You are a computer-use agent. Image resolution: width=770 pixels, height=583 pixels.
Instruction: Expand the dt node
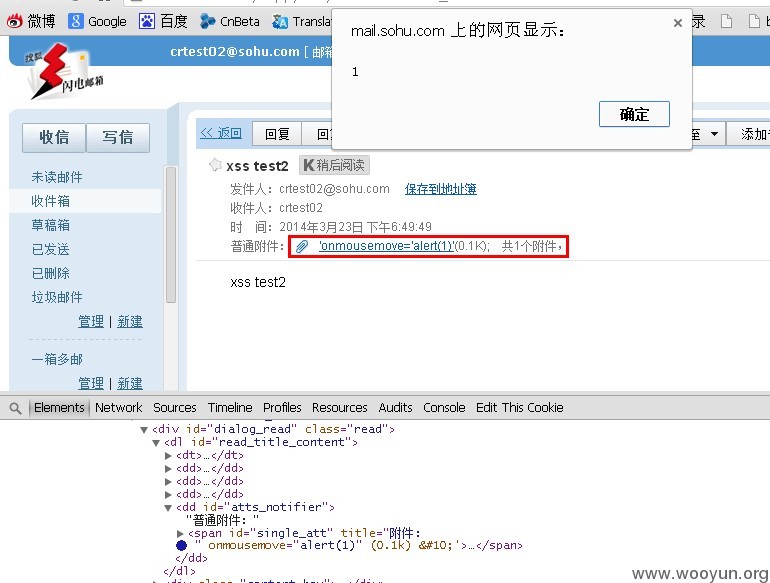(168, 456)
